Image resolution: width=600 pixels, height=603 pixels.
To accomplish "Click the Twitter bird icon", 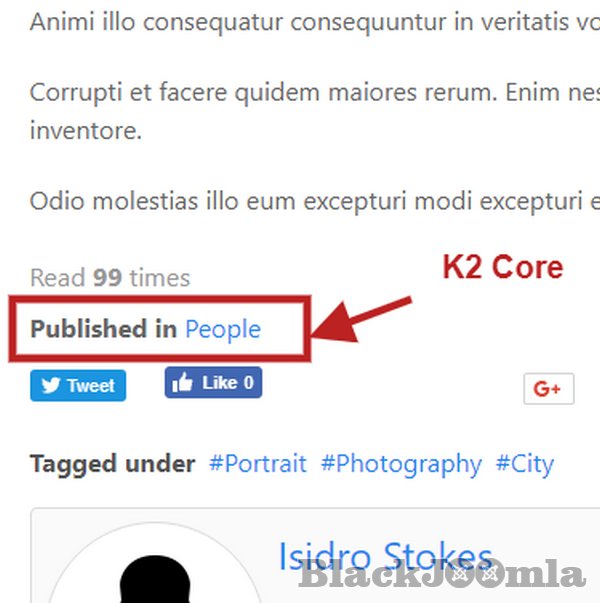I will (51, 385).
